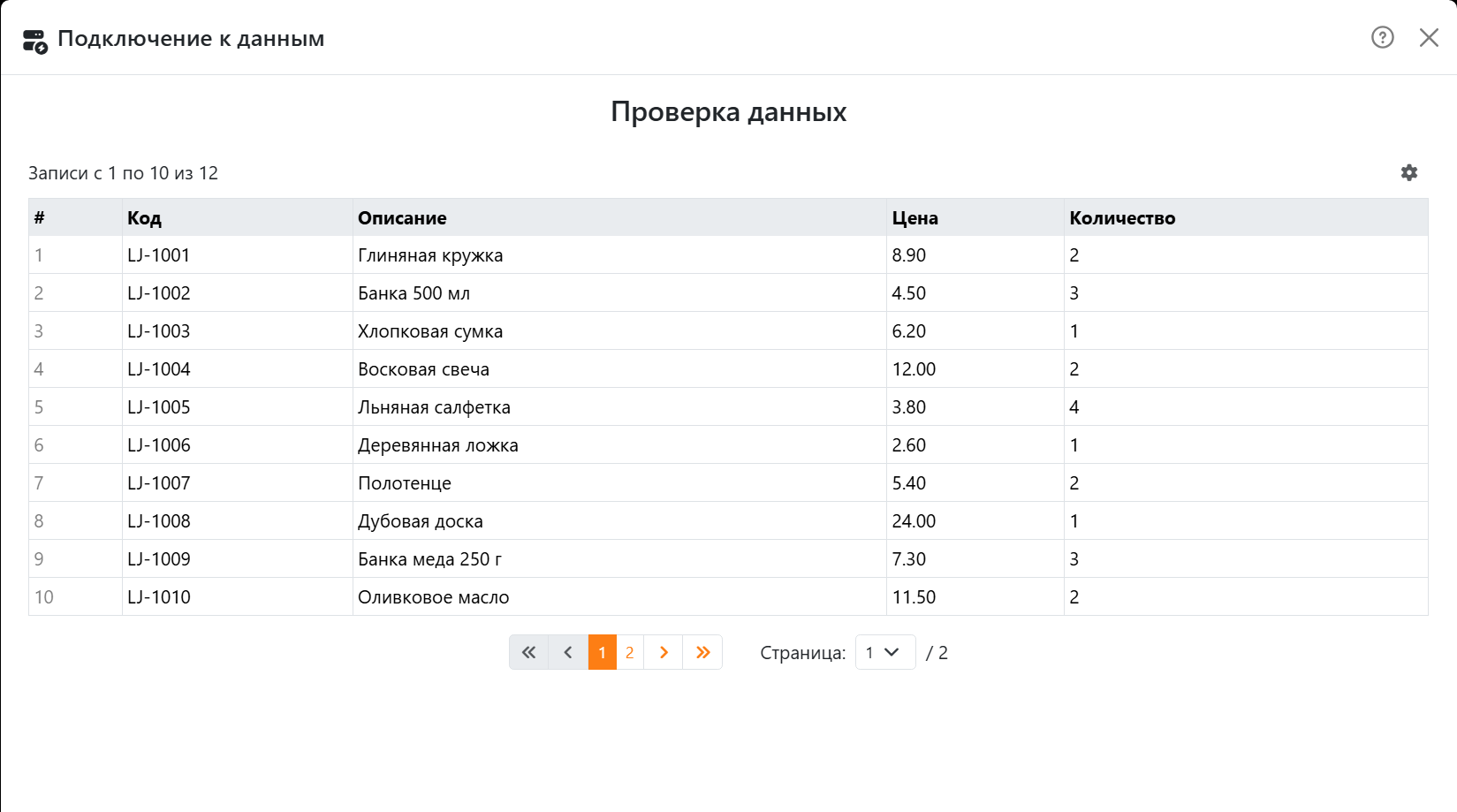Select page 1 pagination button
Viewport: 1457px width, 812px height.
[603, 652]
